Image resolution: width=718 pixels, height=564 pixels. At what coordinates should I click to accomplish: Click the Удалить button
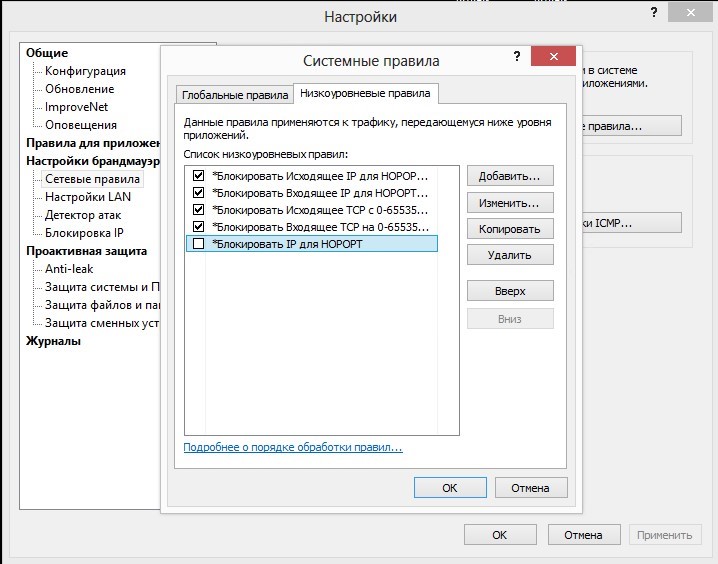coord(510,255)
